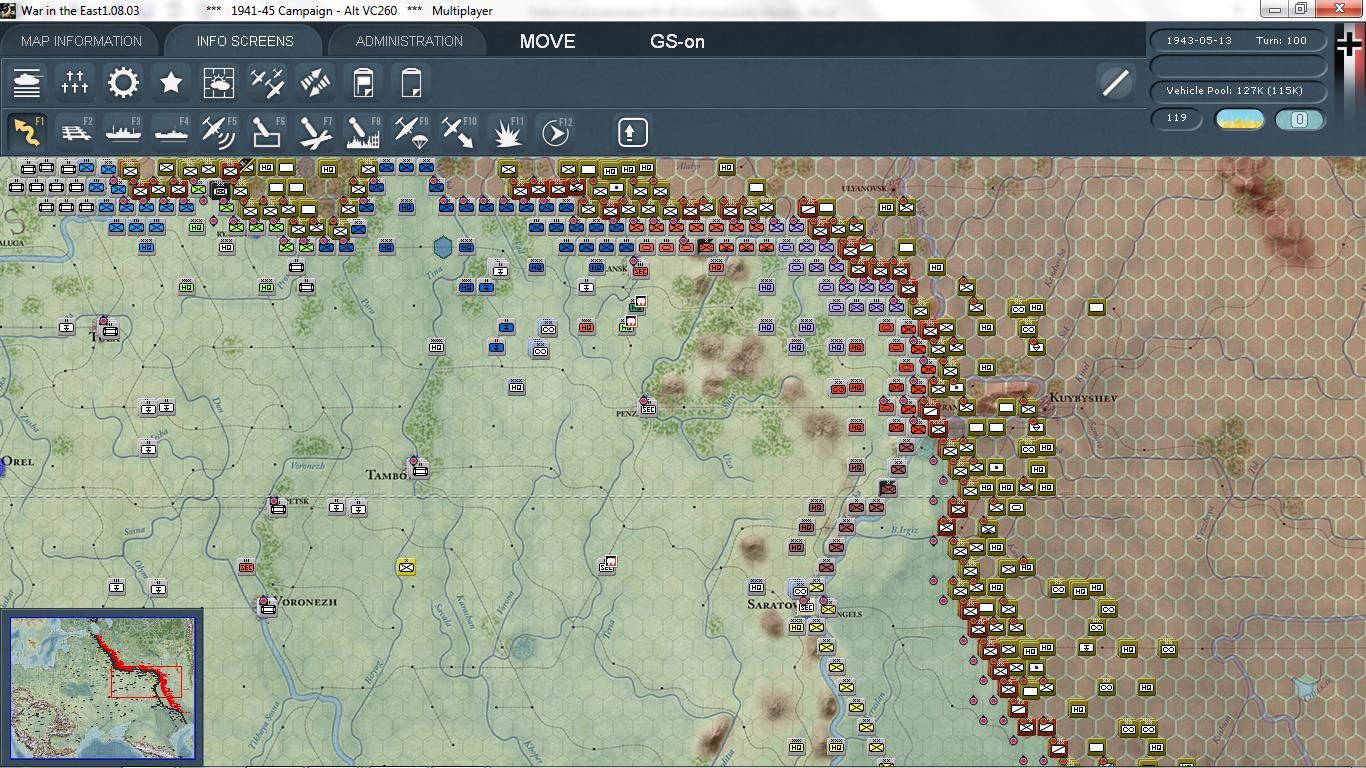Click the End Turn F12 icon

(555, 132)
